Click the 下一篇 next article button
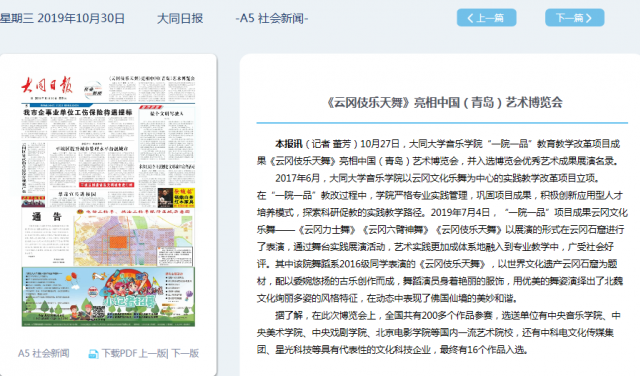 (x=574, y=18)
